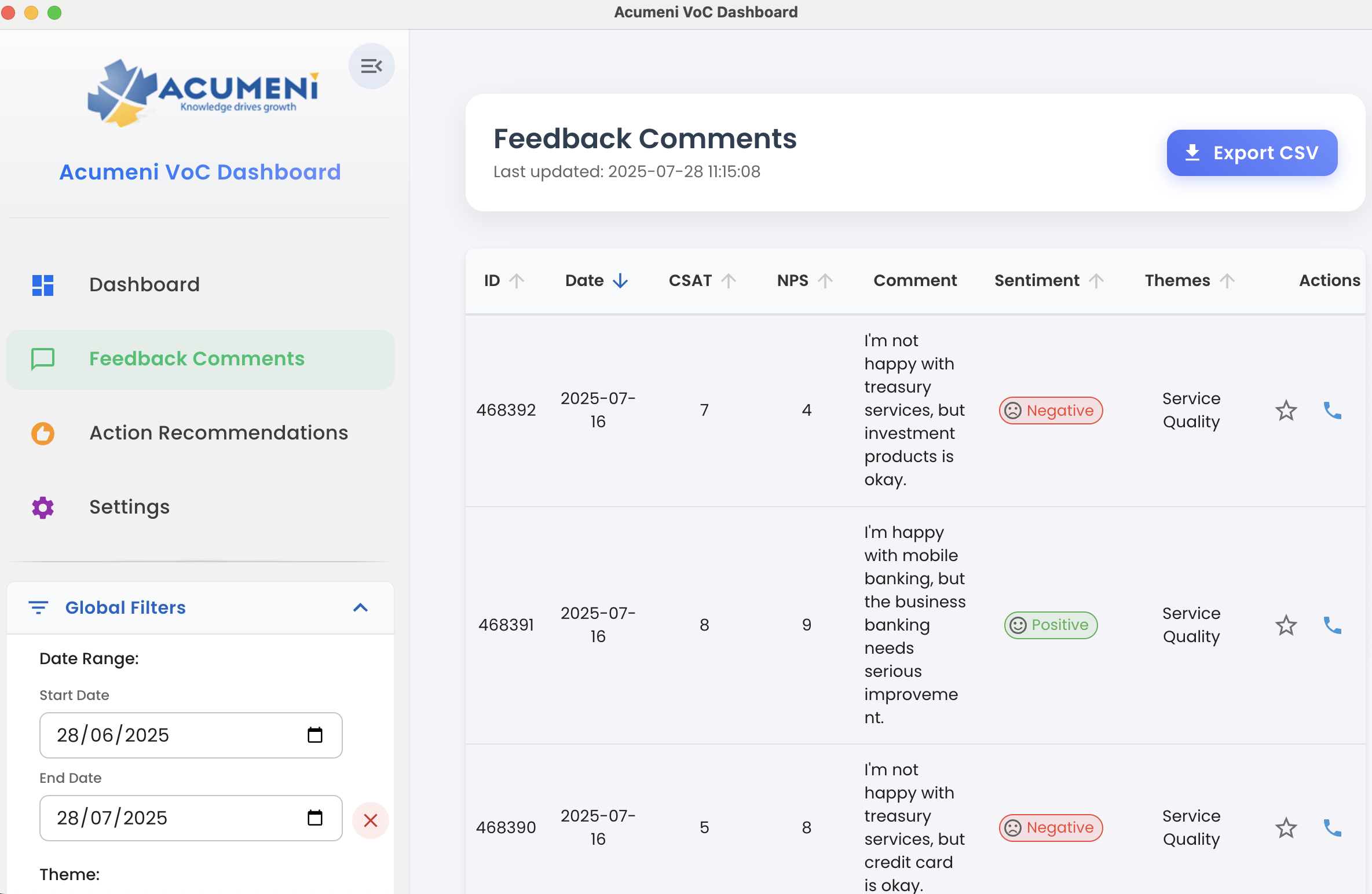The image size is (1372, 894).
Task: Star the feedback comment 468392
Action: coord(1286,411)
